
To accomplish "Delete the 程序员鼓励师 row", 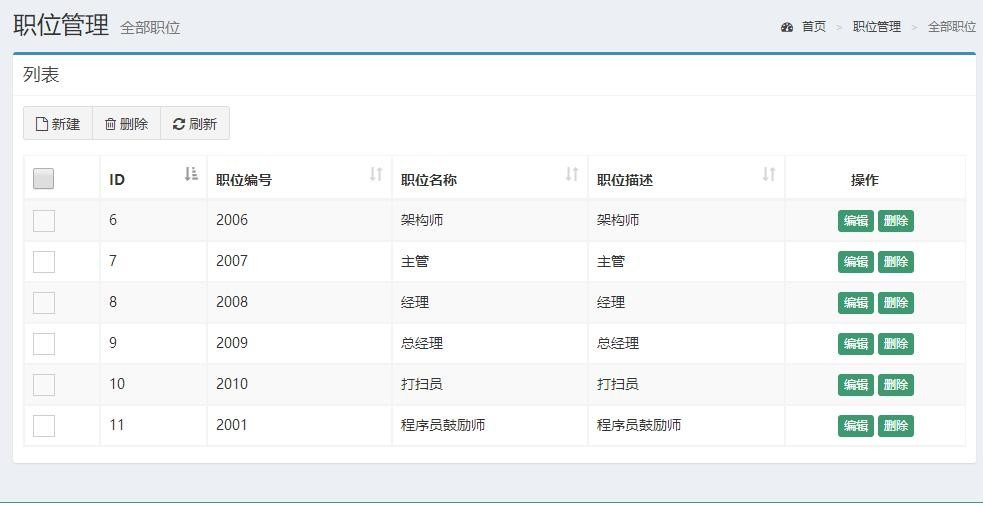I will tap(896, 426).
